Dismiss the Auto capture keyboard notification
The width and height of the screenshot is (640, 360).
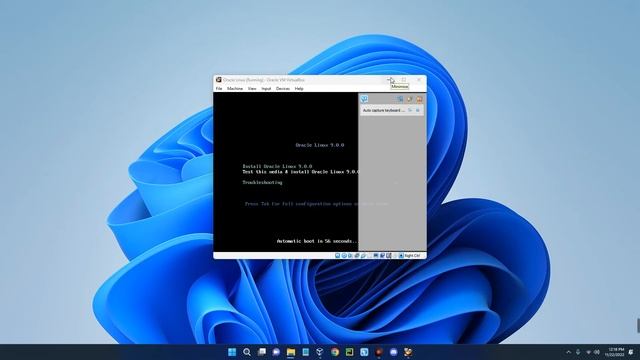click(418, 111)
